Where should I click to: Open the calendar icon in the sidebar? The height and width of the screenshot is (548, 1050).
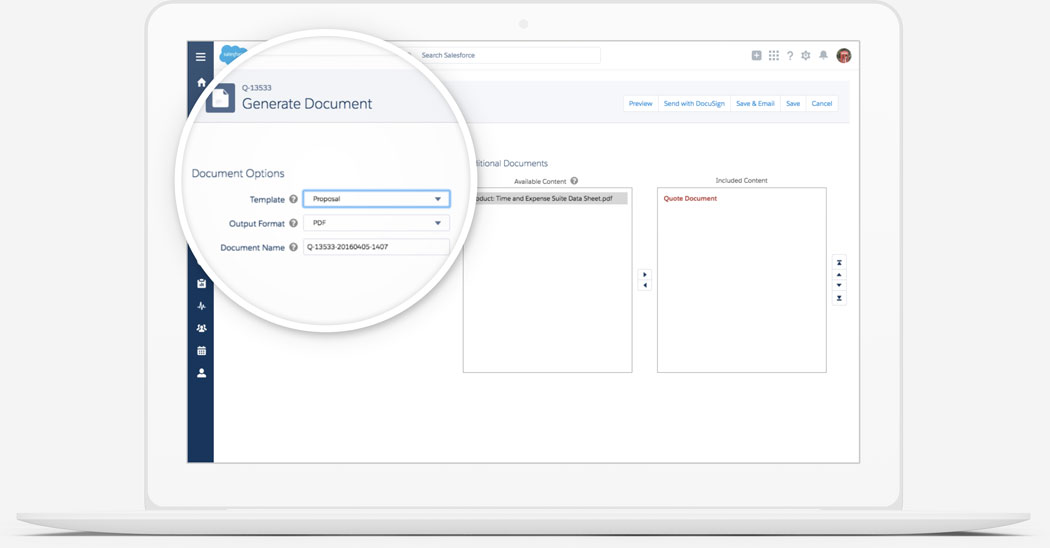(201, 351)
